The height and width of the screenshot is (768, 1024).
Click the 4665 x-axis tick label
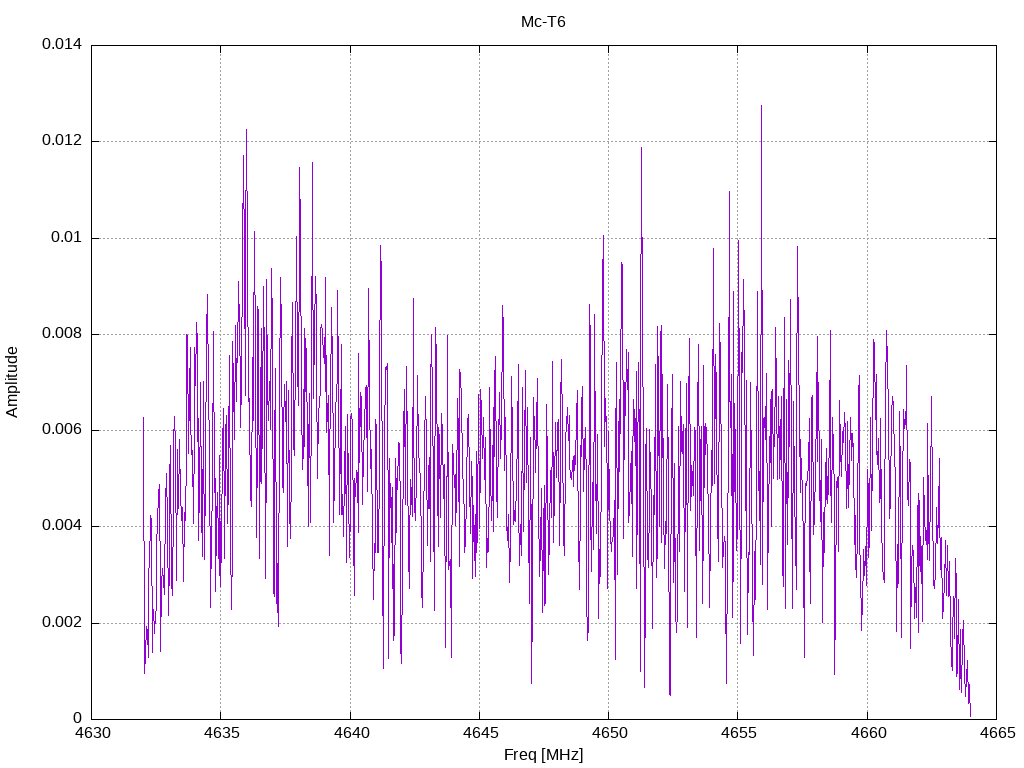click(x=997, y=733)
